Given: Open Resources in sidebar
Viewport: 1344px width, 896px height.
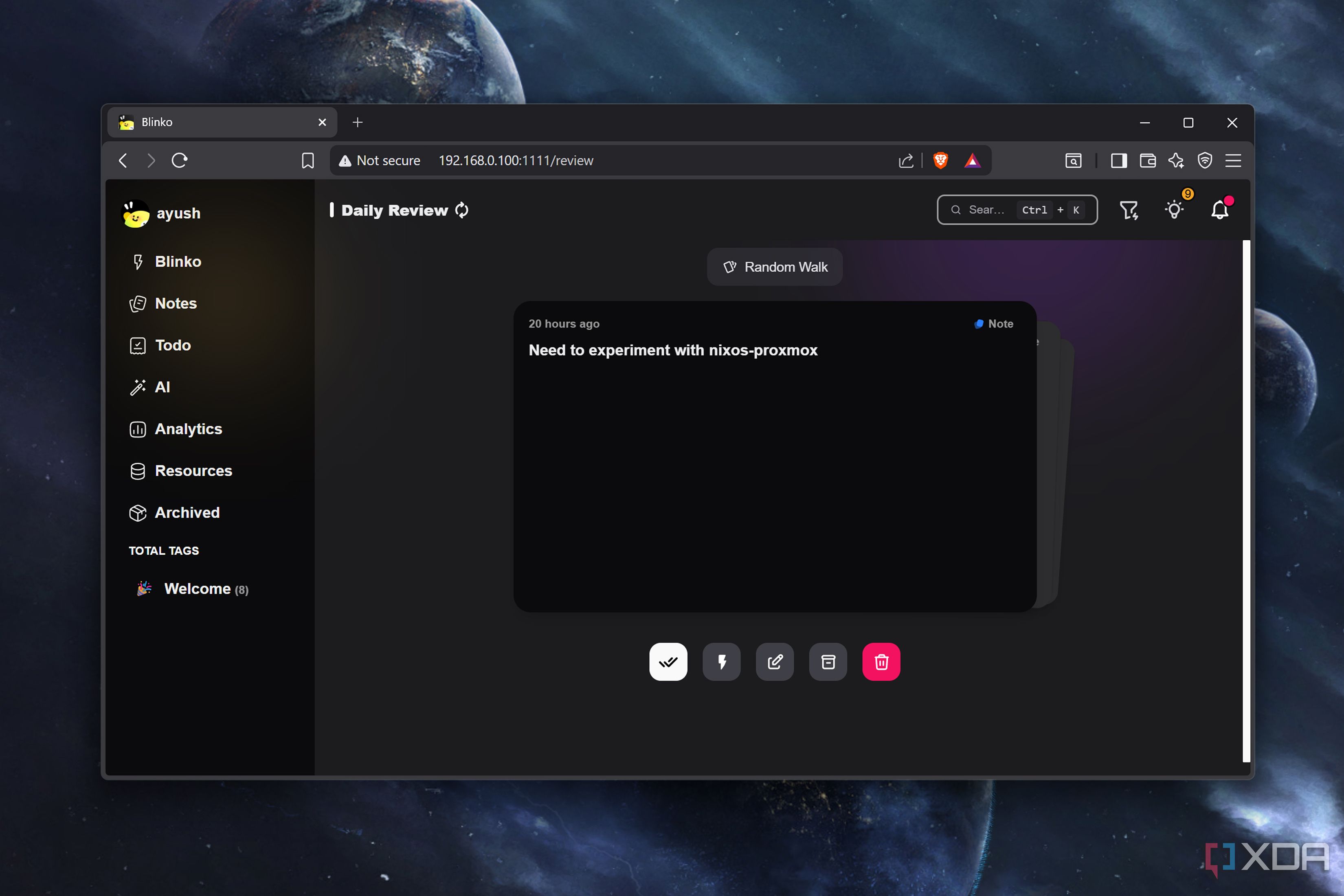Looking at the screenshot, I should (210, 471).
